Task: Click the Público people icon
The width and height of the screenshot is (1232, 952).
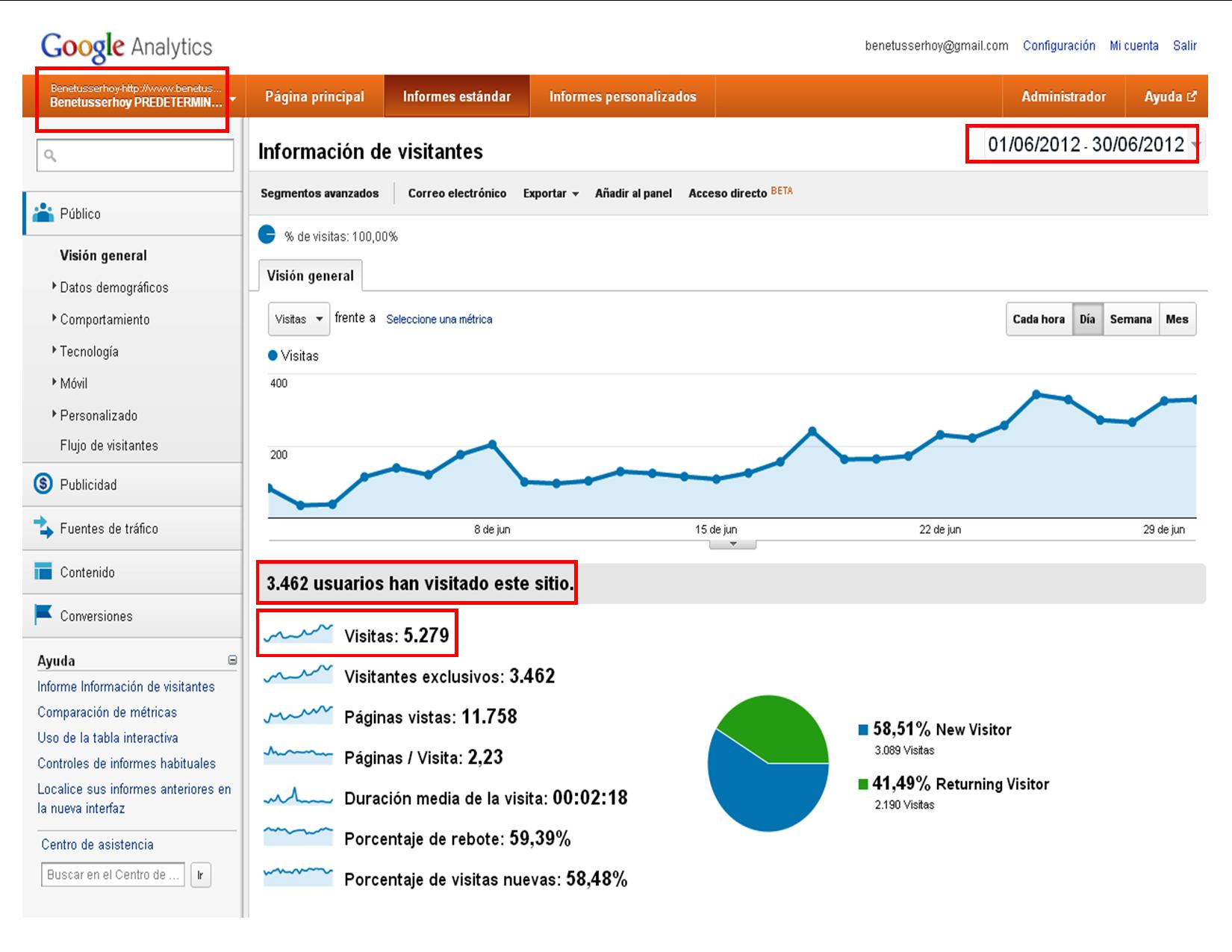Action: (43, 213)
